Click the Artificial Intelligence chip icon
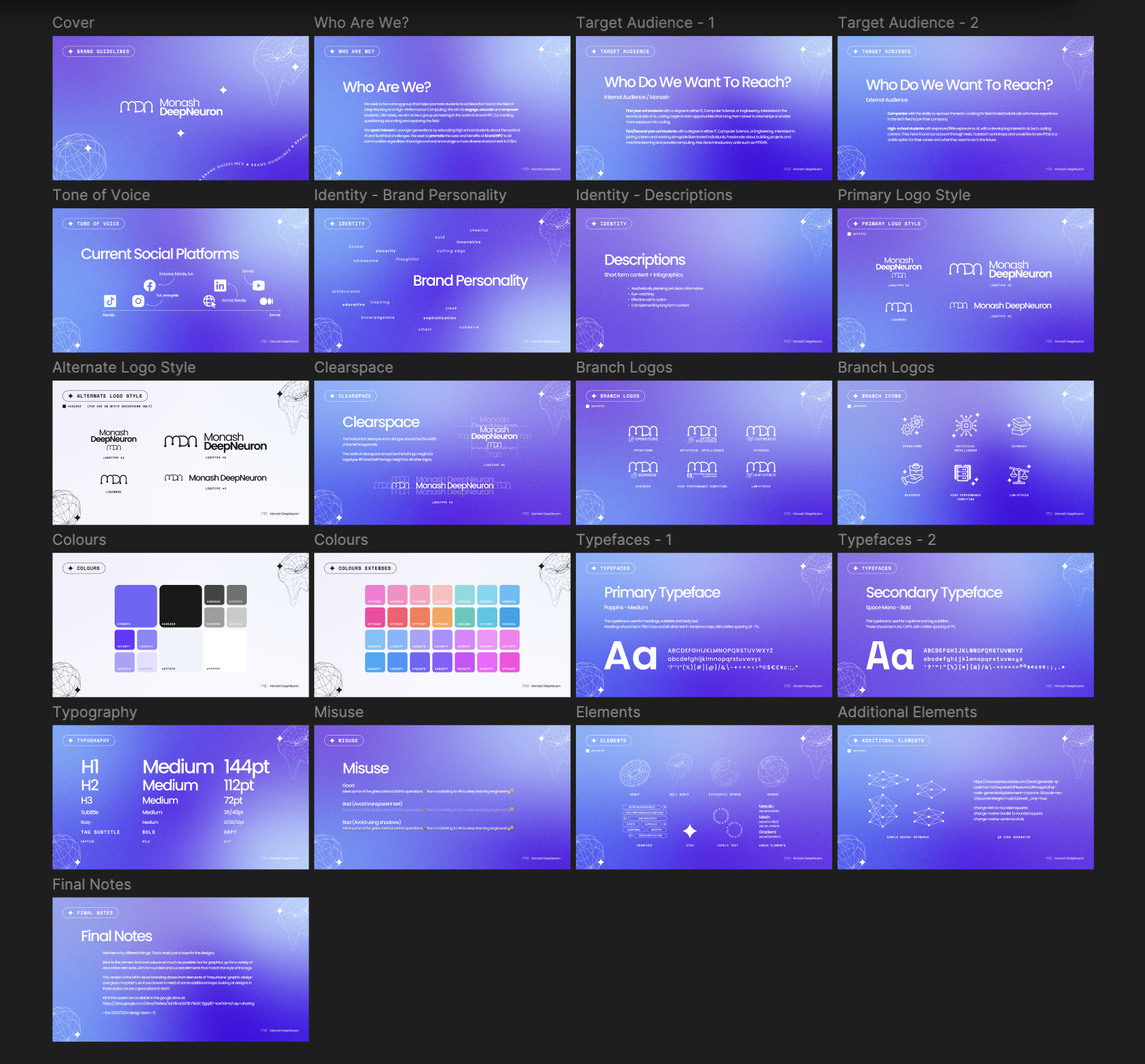This screenshot has width=1145, height=1064. (965, 425)
